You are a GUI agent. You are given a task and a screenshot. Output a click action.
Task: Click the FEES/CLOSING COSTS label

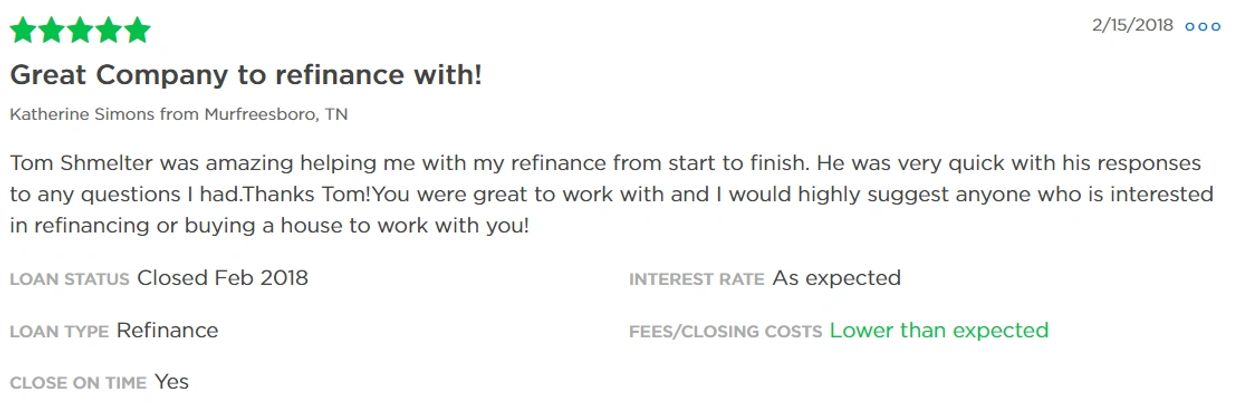[x=725, y=331]
